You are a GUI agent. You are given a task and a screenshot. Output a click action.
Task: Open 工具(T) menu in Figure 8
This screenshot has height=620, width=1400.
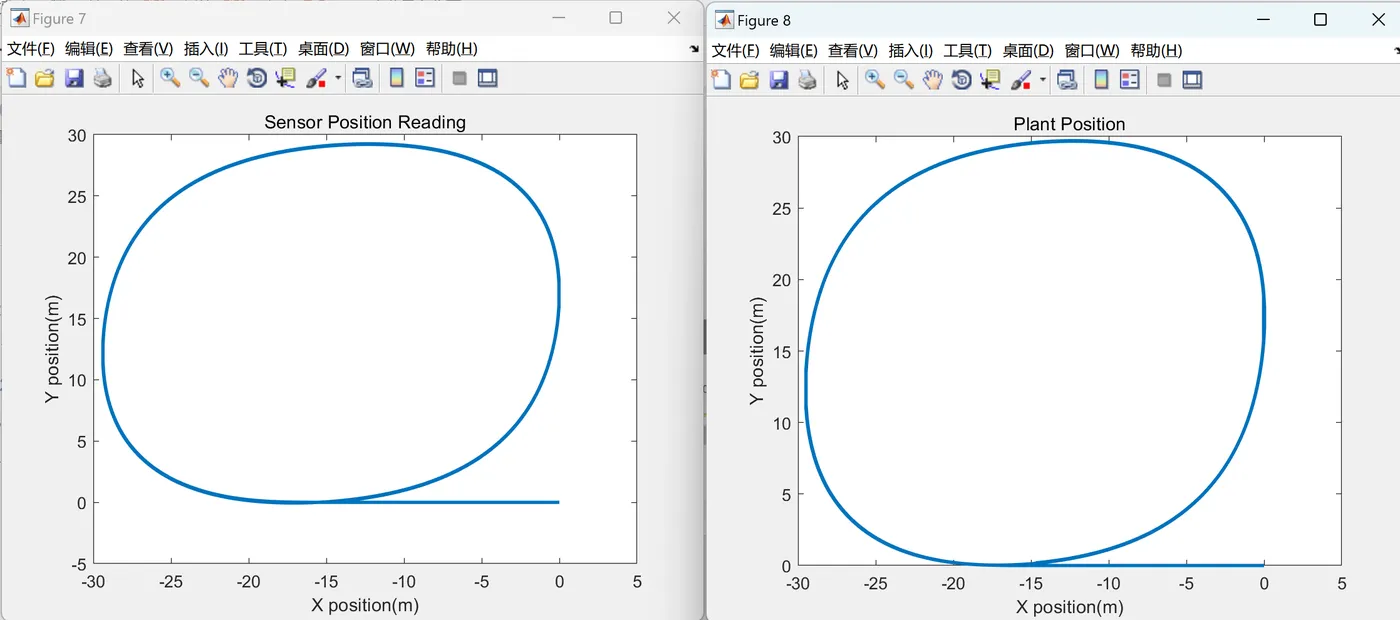[x=967, y=50]
